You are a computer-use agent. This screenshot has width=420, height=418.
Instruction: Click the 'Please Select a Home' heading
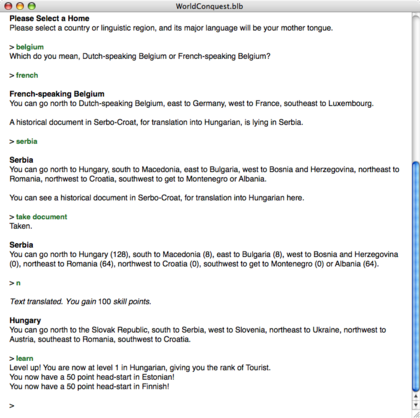[49, 18]
